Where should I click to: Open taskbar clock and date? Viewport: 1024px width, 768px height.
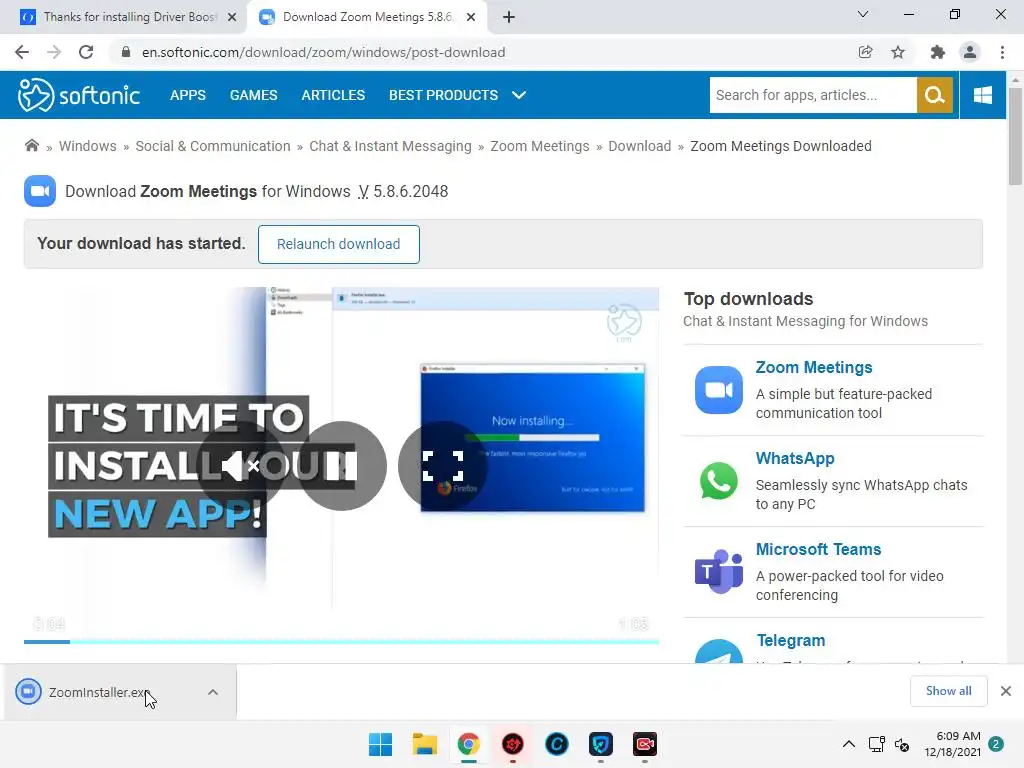[952, 744]
